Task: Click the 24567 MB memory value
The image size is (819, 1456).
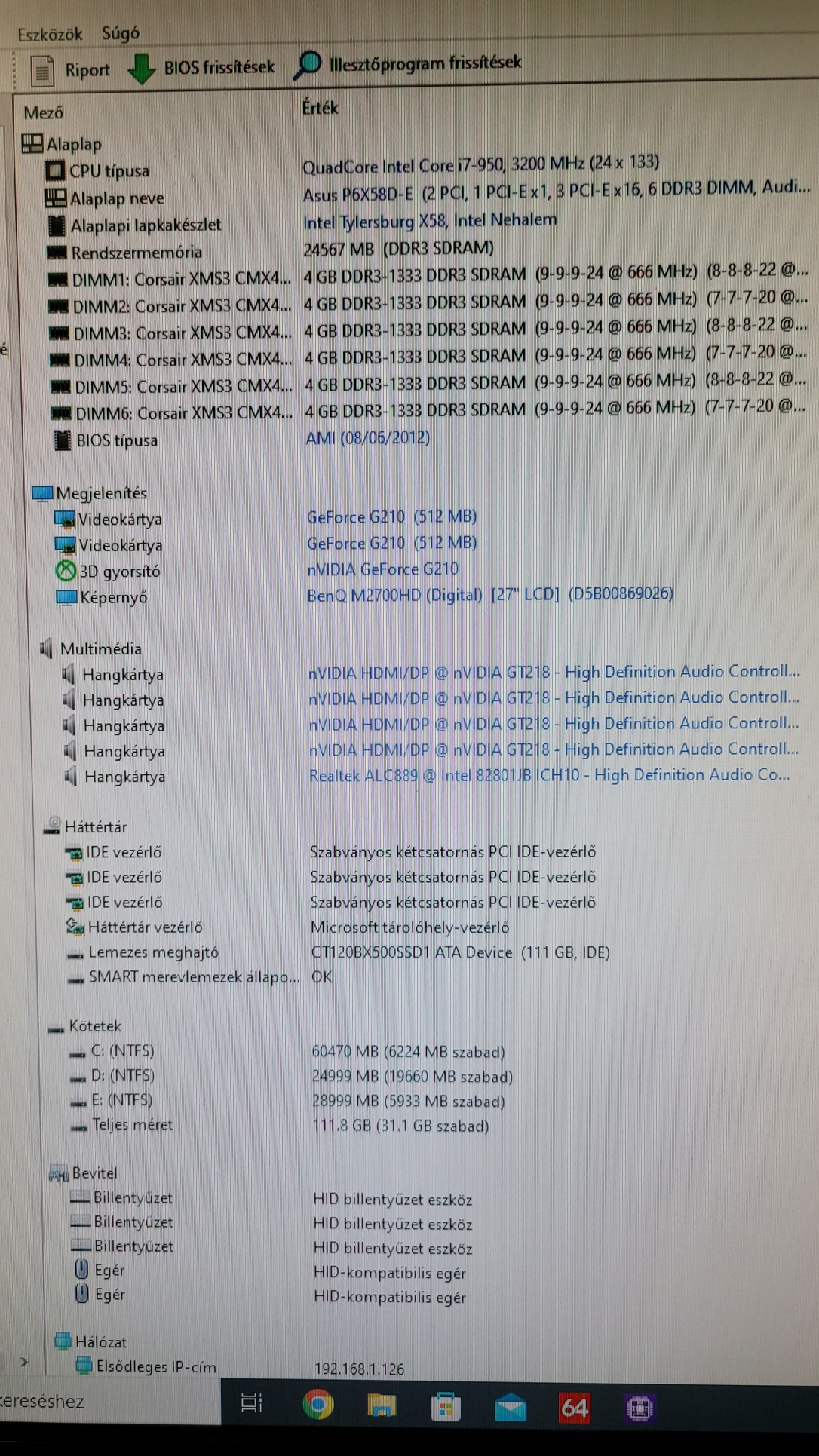Action: click(x=398, y=249)
